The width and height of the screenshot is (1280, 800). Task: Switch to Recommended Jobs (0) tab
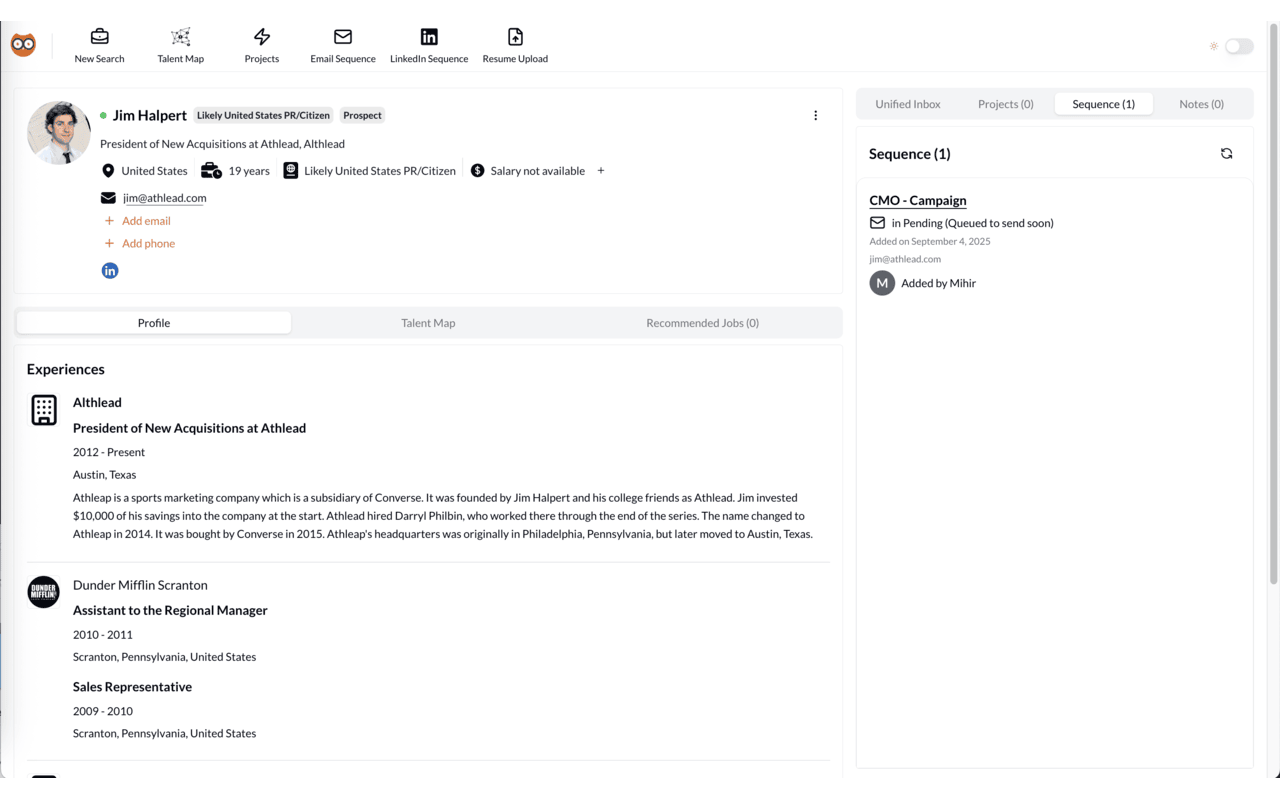(703, 323)
